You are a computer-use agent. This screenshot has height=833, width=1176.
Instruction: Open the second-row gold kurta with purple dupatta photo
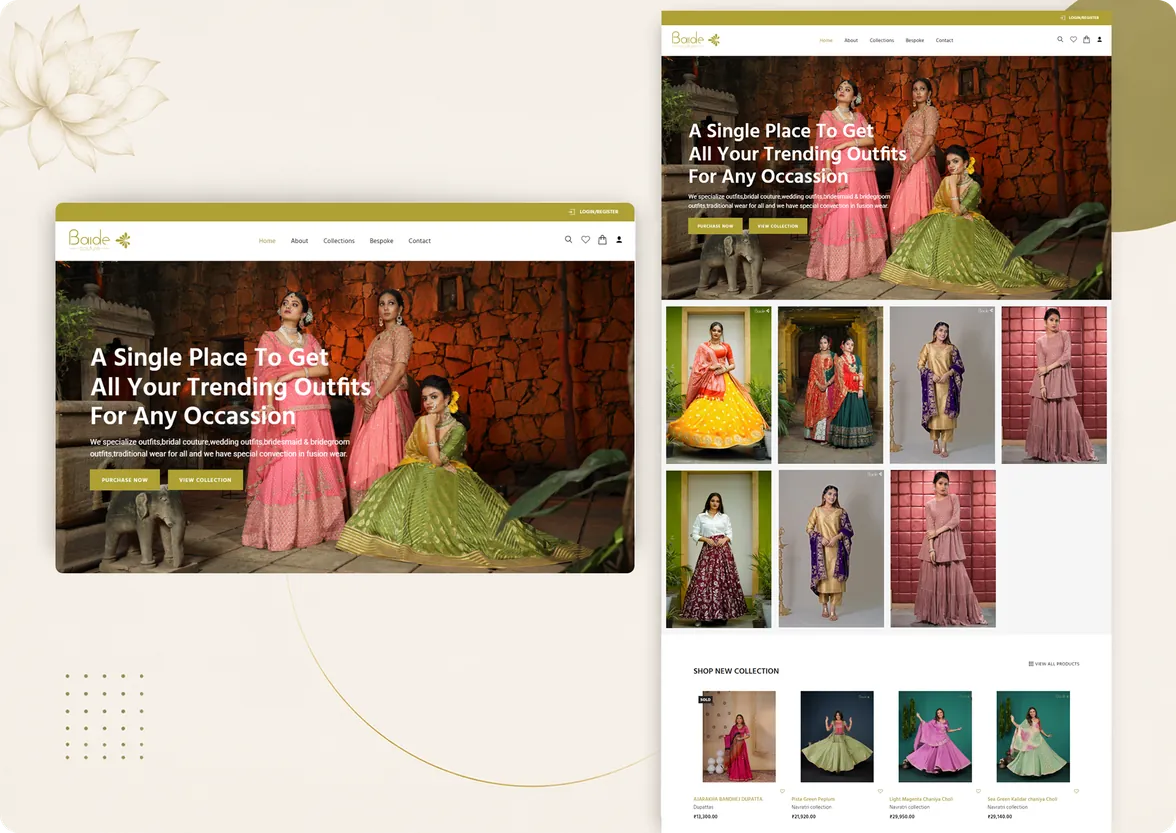[830, 549]
